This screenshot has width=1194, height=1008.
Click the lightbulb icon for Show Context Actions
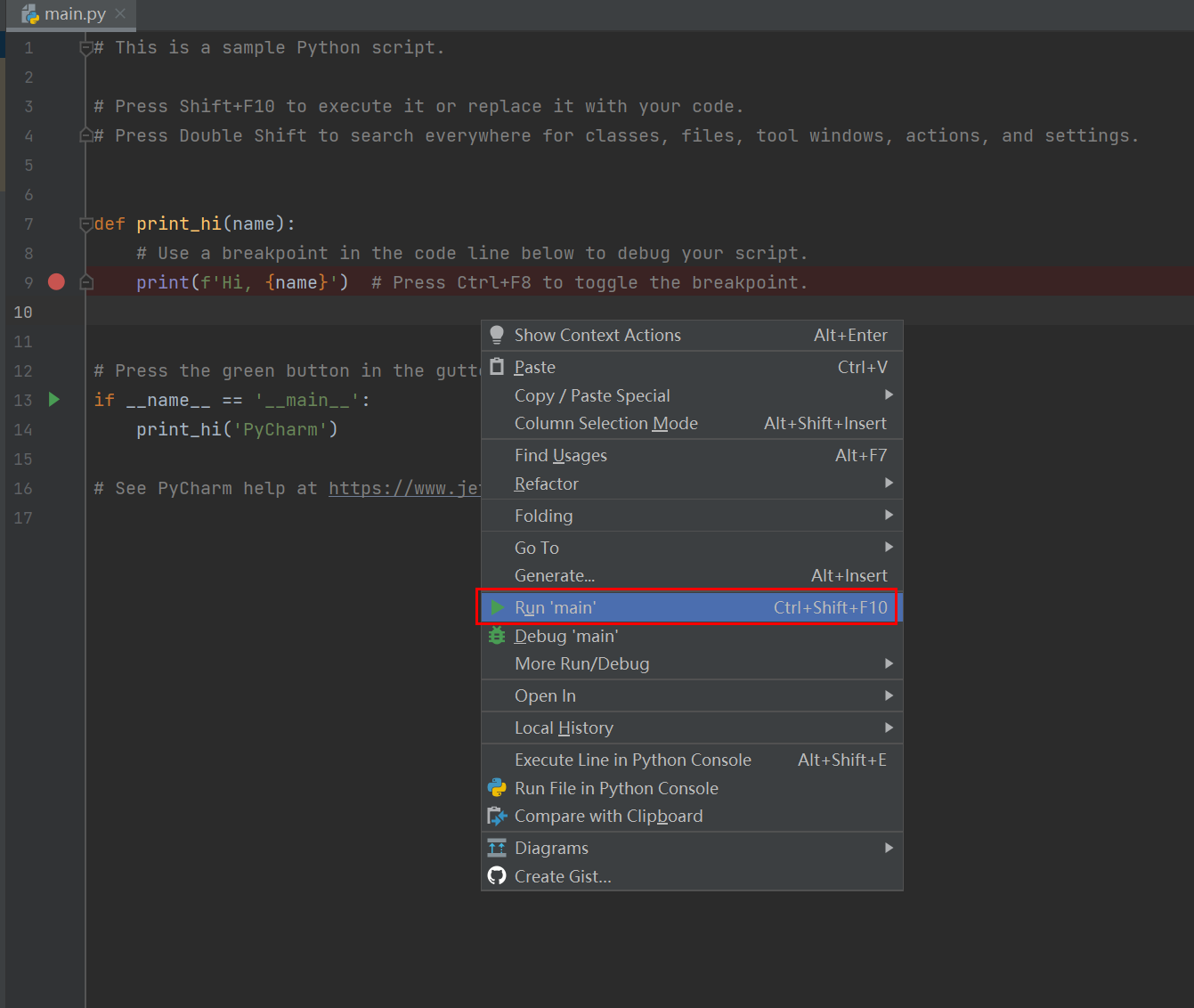497,335
